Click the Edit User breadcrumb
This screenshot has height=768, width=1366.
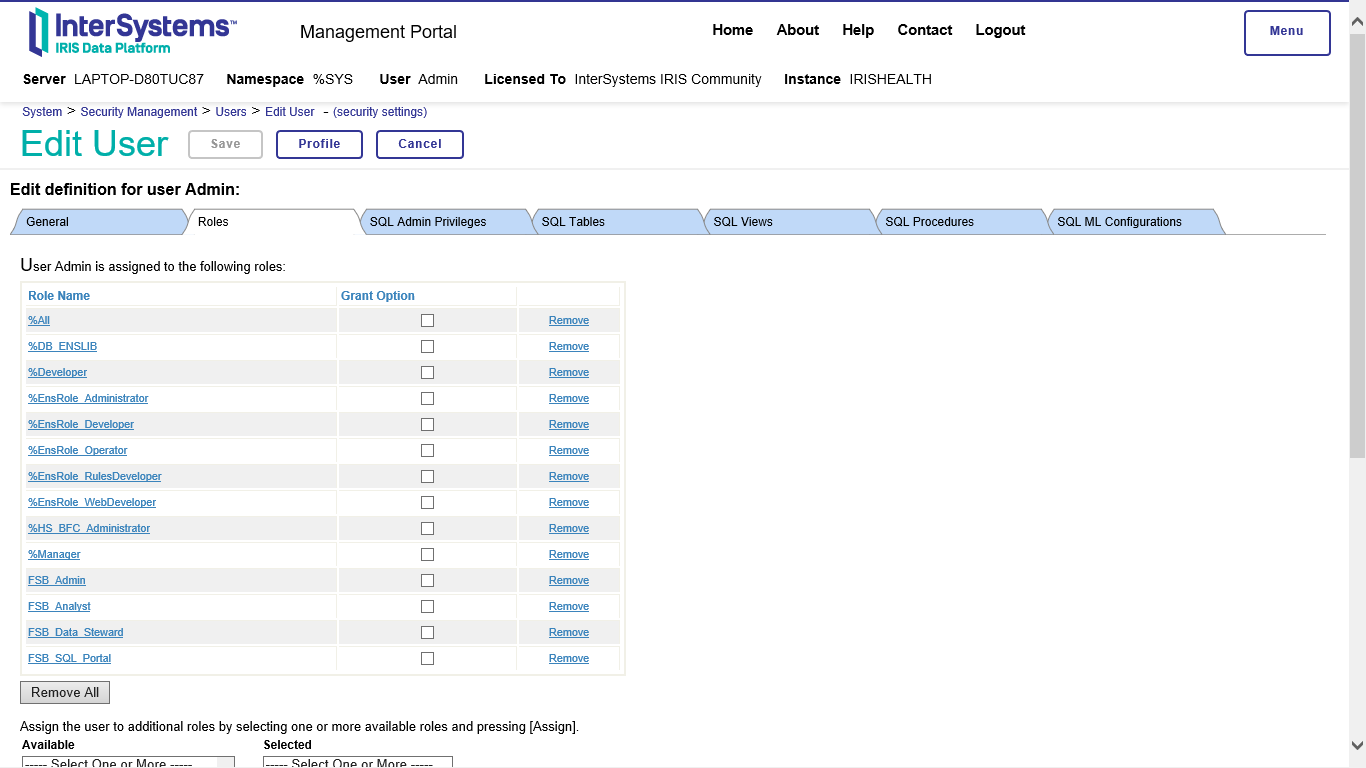coord(290,112)
